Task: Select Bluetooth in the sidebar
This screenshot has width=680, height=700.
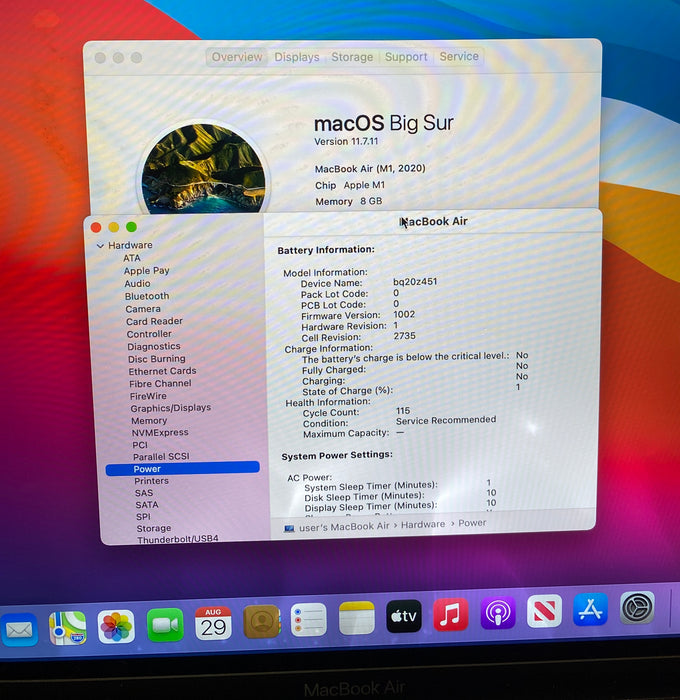Action: [x=147, y=296]
